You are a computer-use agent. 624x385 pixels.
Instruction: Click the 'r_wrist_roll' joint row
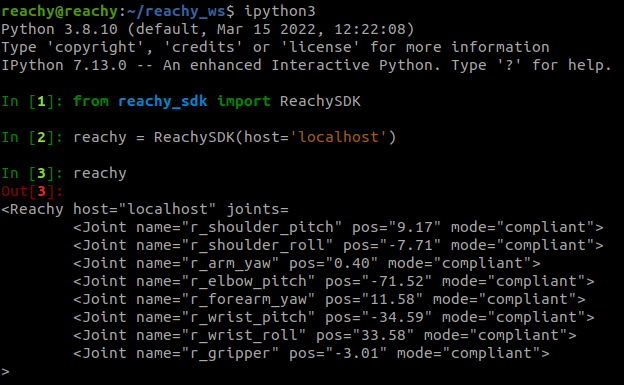[325, 335]
